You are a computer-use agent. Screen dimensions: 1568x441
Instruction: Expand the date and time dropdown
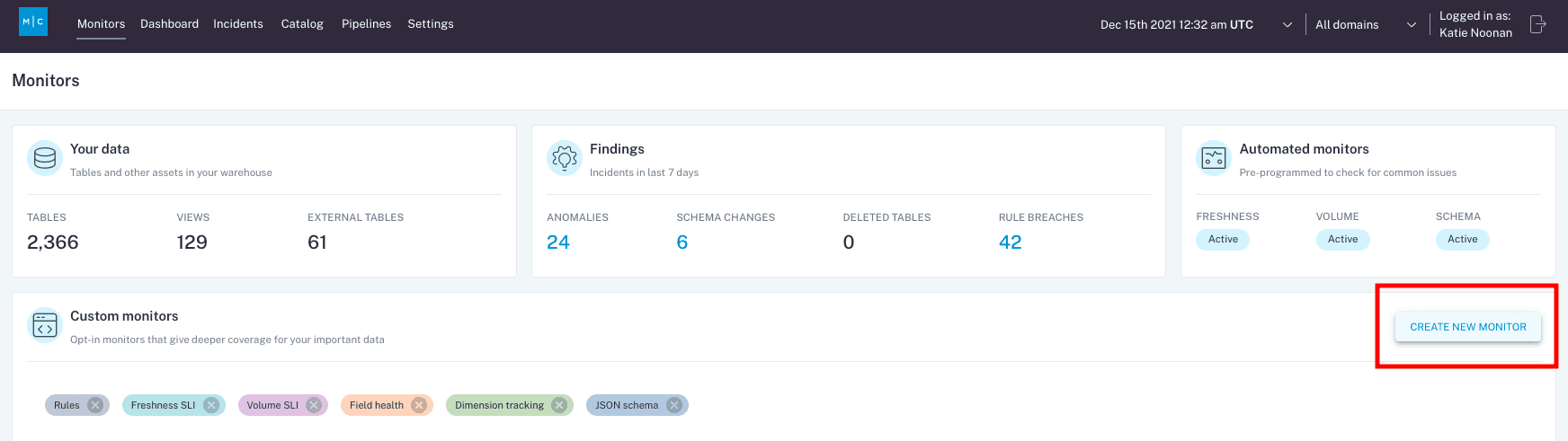[1287, 25]
